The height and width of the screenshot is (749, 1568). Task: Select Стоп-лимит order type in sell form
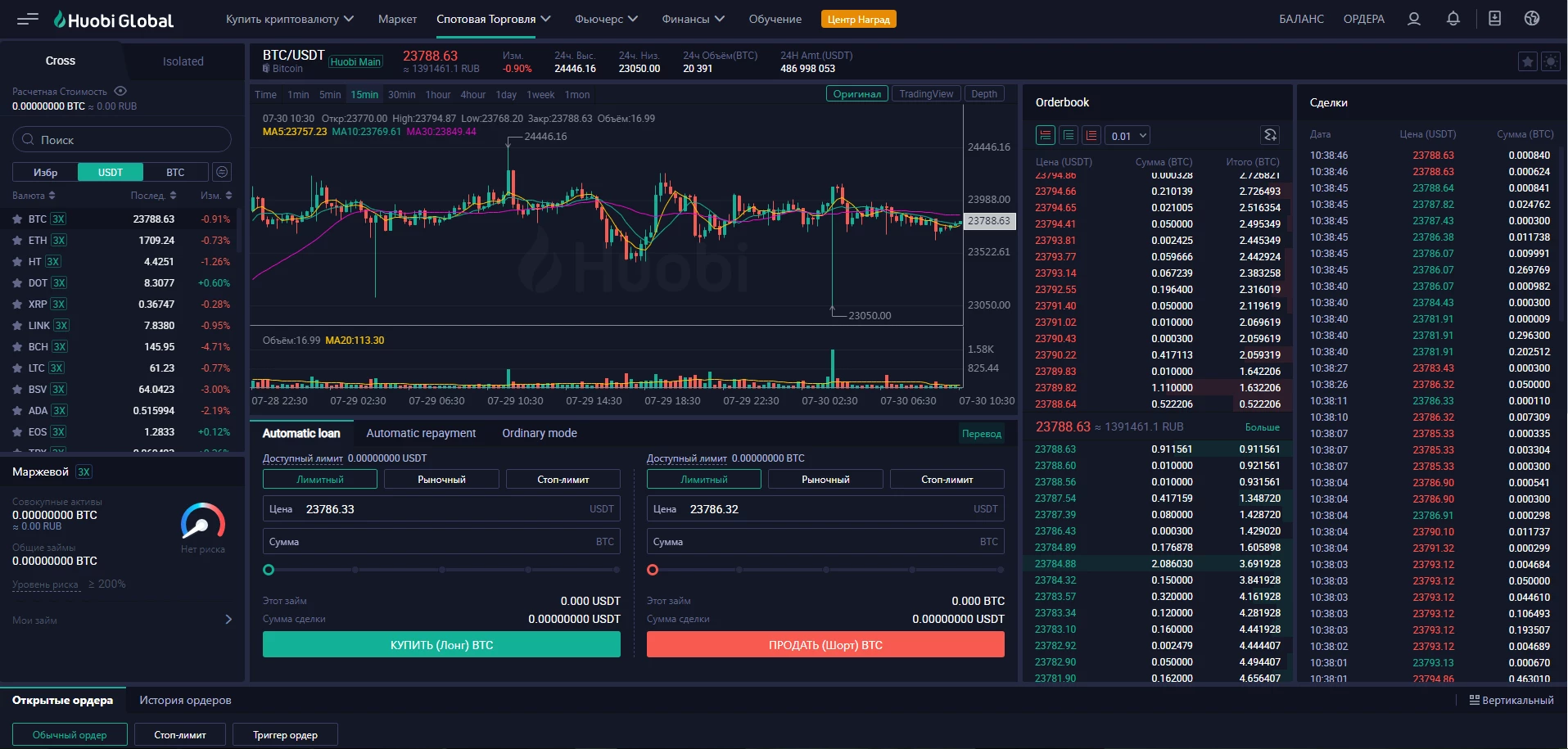pos(947,480)
